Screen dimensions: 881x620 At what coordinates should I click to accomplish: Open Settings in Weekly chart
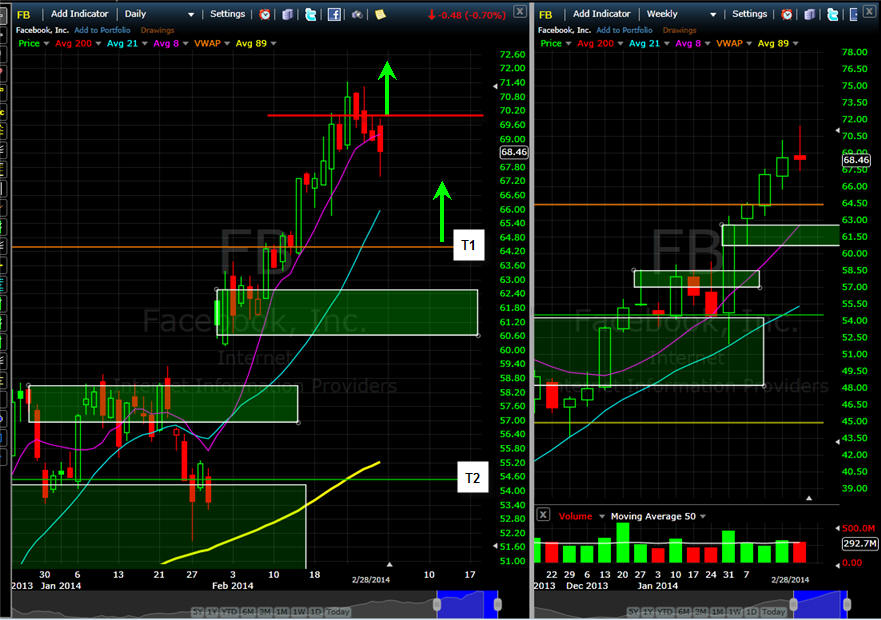coord(749,13)
